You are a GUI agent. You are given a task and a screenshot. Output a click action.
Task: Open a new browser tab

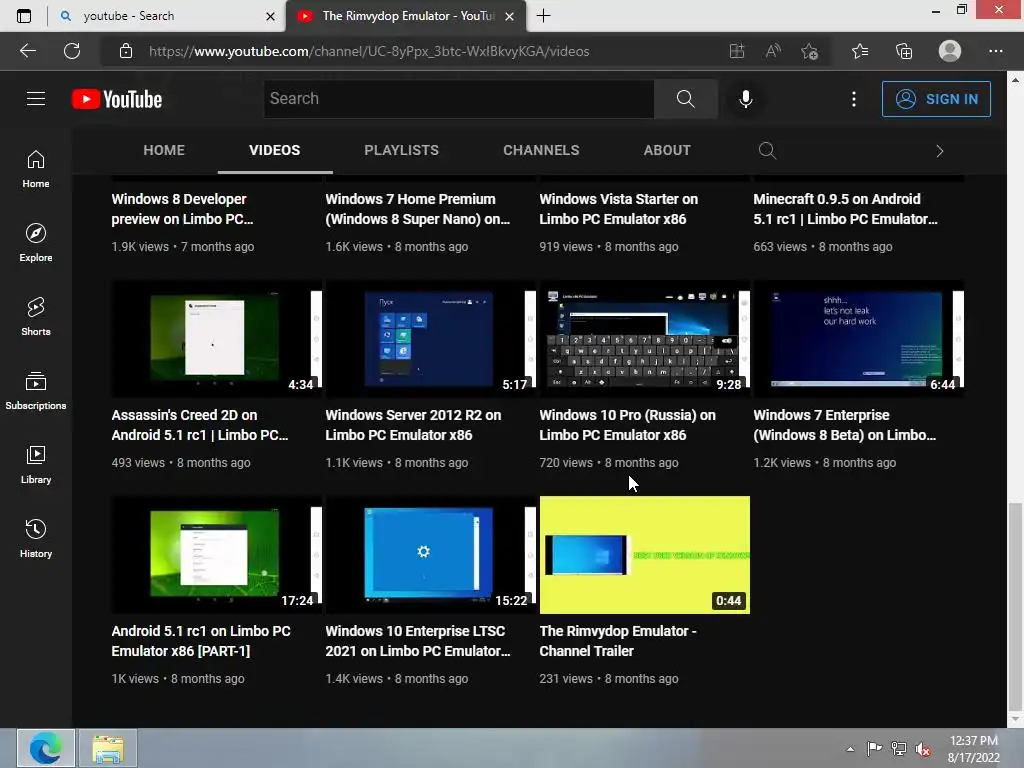click(x=543, y=16)
